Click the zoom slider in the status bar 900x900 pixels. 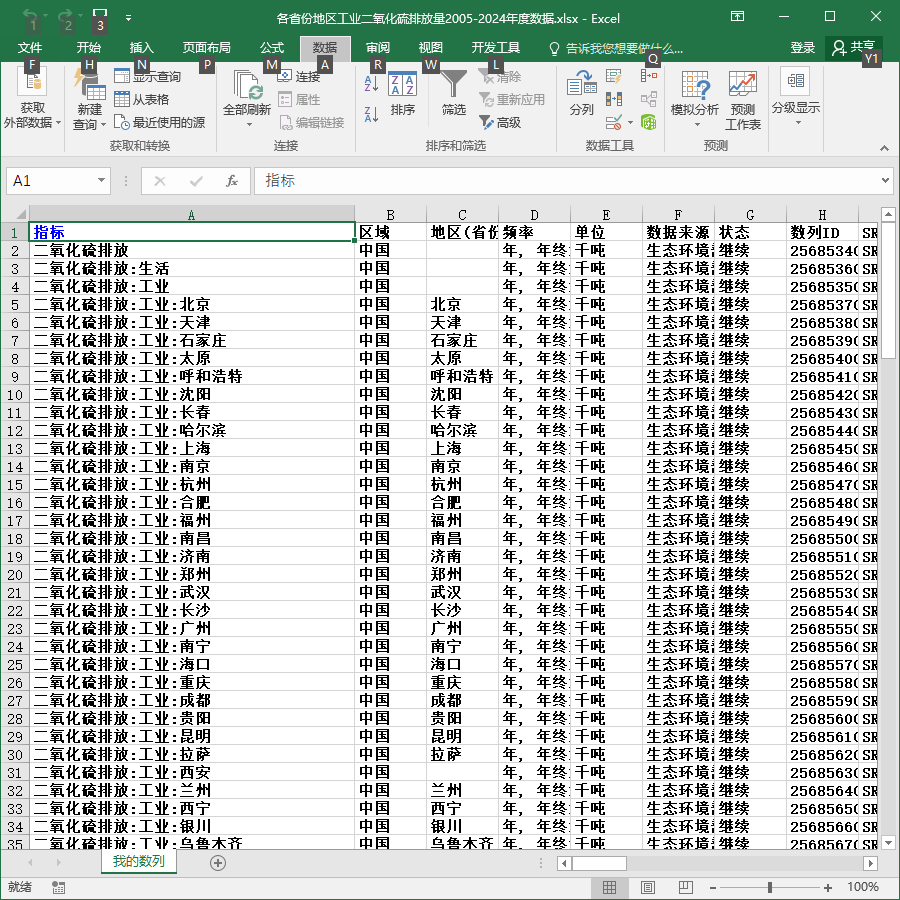[769, 887]
